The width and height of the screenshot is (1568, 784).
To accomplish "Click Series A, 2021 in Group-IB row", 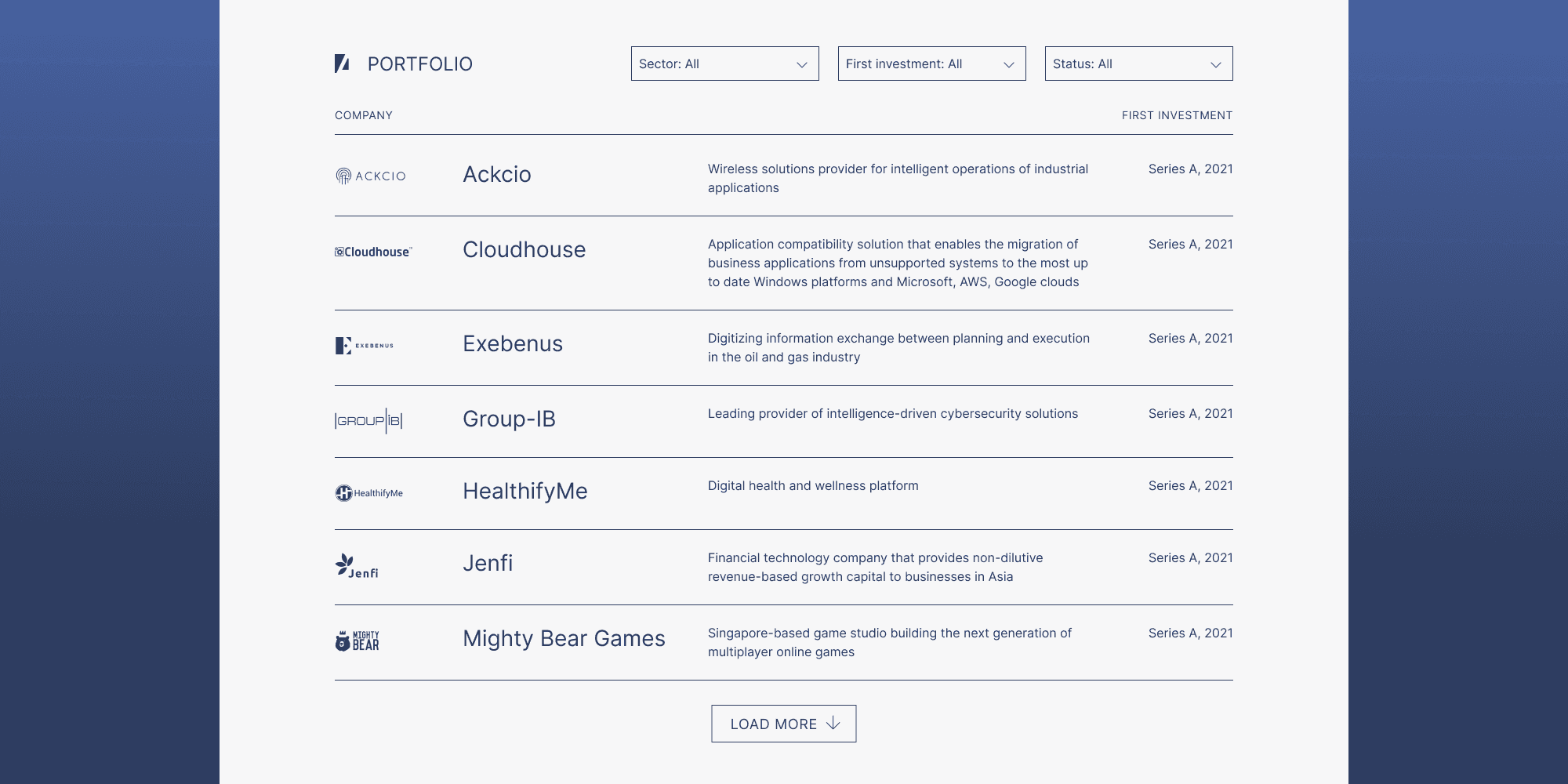I will coord(1191,413).
